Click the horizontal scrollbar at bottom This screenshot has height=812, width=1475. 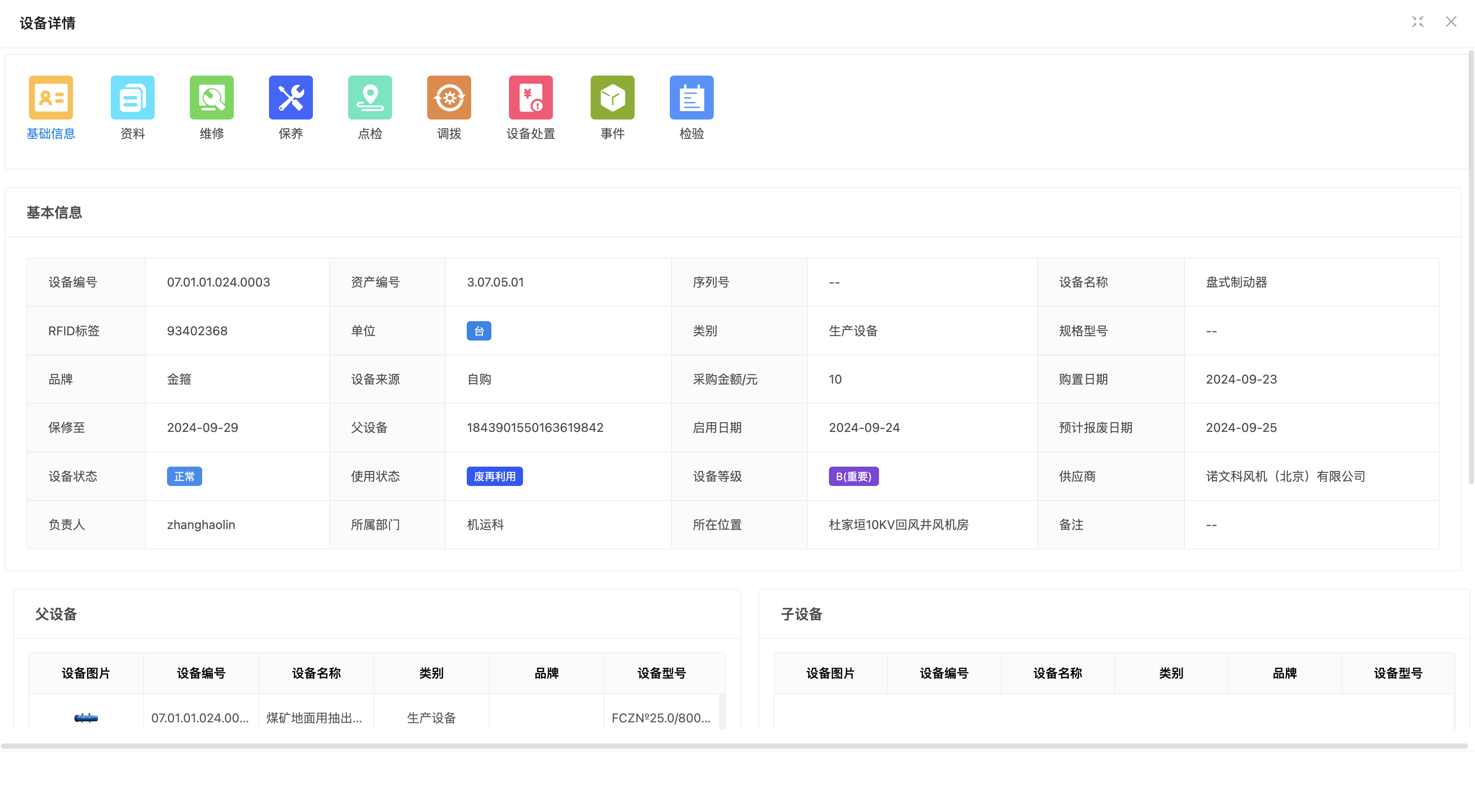pyautogui.click(x=733, y=746)
